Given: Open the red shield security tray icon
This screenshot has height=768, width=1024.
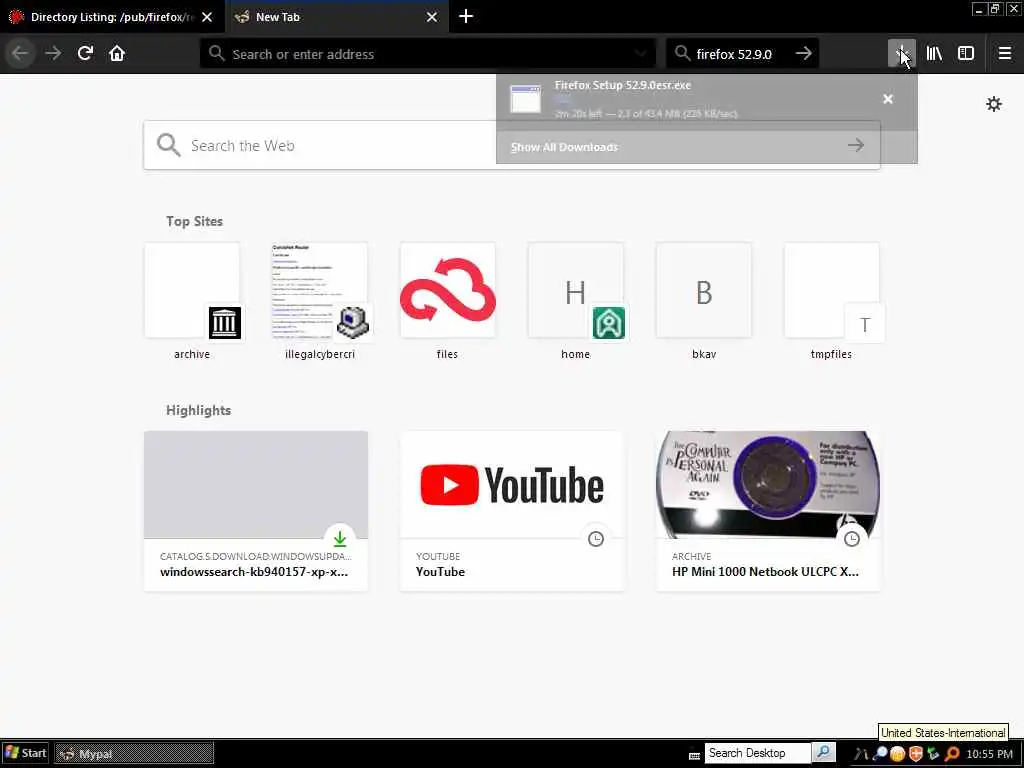Looking at the screenshot, I should click(916, 754).
